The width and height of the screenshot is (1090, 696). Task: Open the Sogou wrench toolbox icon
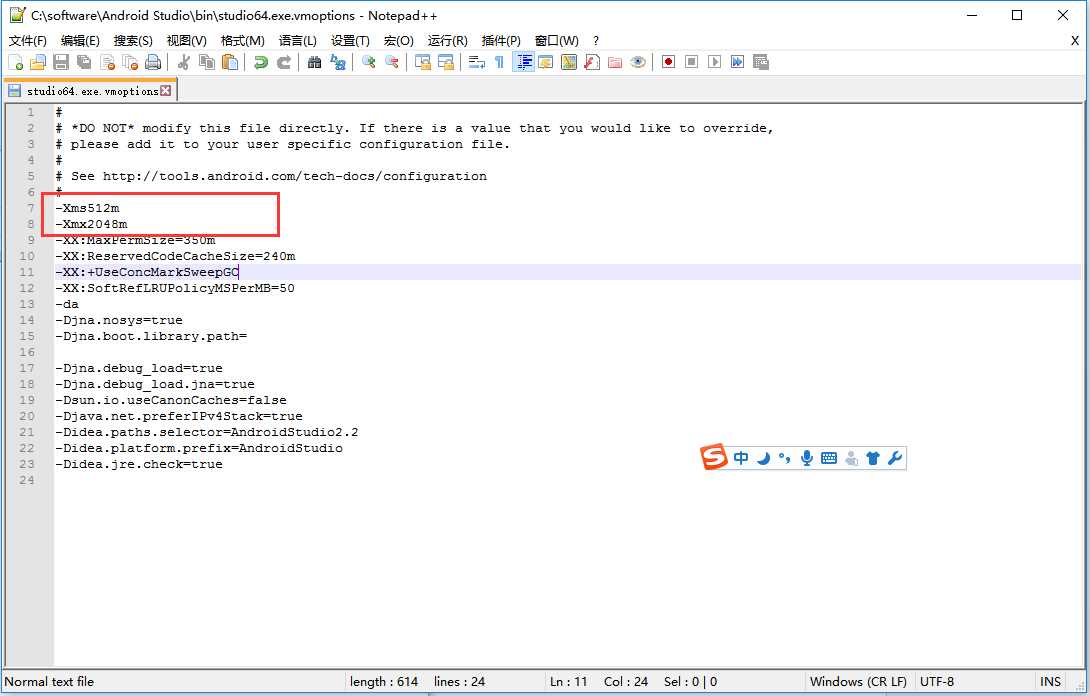pyautogui.click(x=895, y=458)
